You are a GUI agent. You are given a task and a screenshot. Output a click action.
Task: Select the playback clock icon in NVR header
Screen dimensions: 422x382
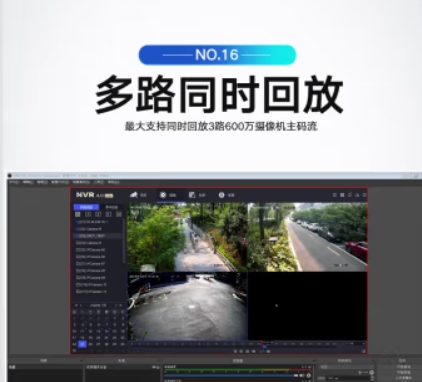coord(163,195)
